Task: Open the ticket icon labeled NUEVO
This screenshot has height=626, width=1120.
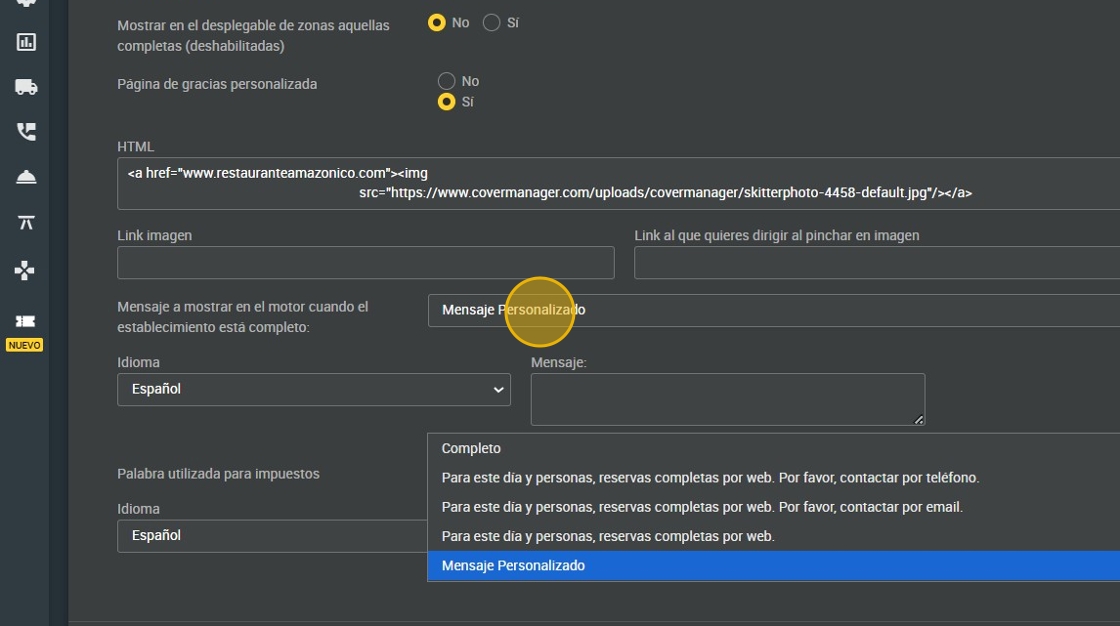Action: tap(25, 322)
